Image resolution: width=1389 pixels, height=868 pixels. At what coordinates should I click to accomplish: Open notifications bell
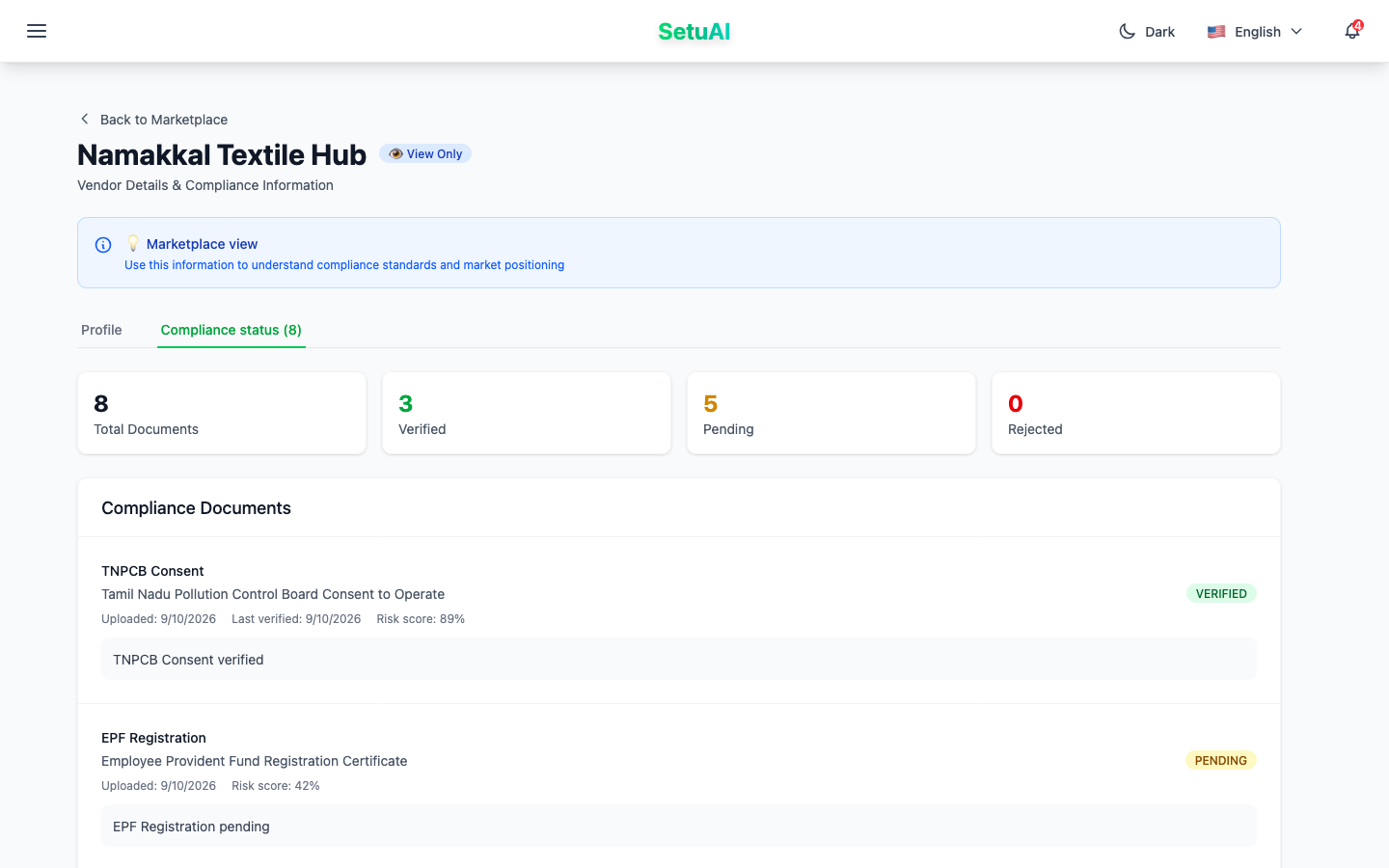1351,31
